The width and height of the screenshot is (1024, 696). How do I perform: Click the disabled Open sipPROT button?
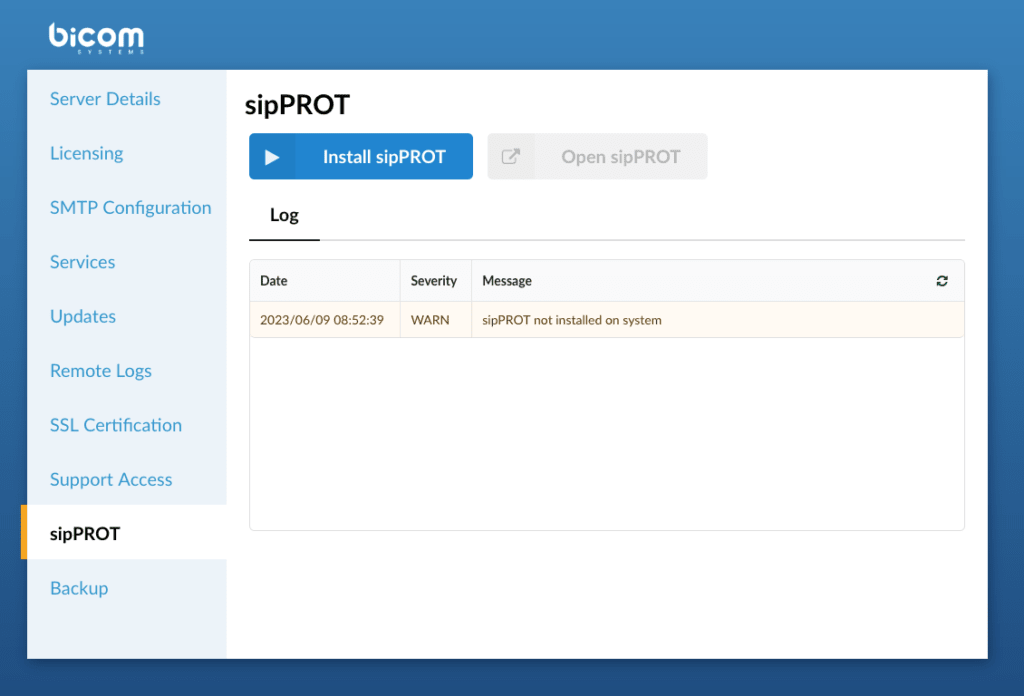[597, 157]
